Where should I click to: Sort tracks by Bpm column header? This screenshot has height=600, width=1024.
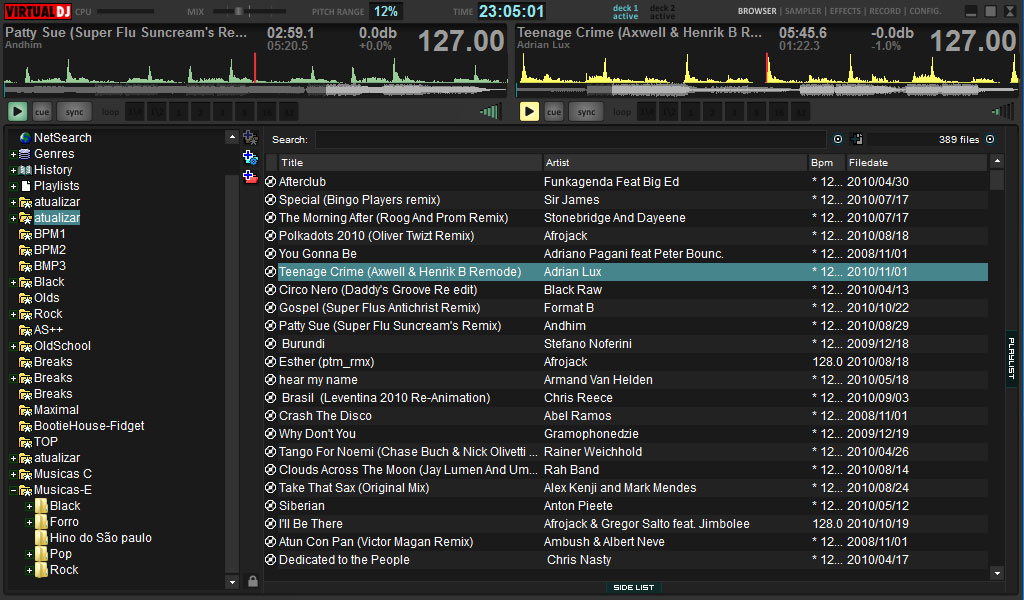[826, 163]
